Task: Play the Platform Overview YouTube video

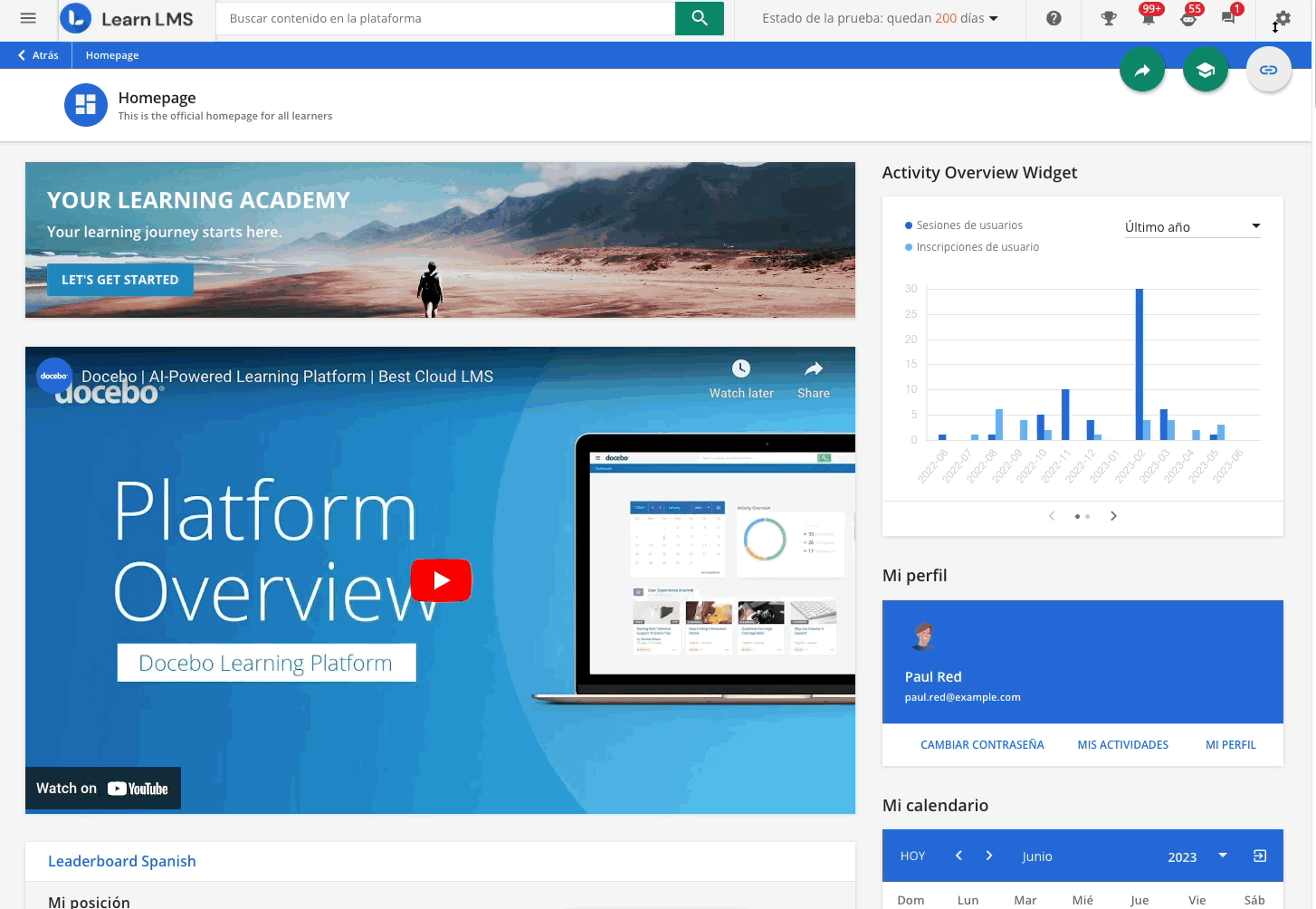Action: [441, 580]
